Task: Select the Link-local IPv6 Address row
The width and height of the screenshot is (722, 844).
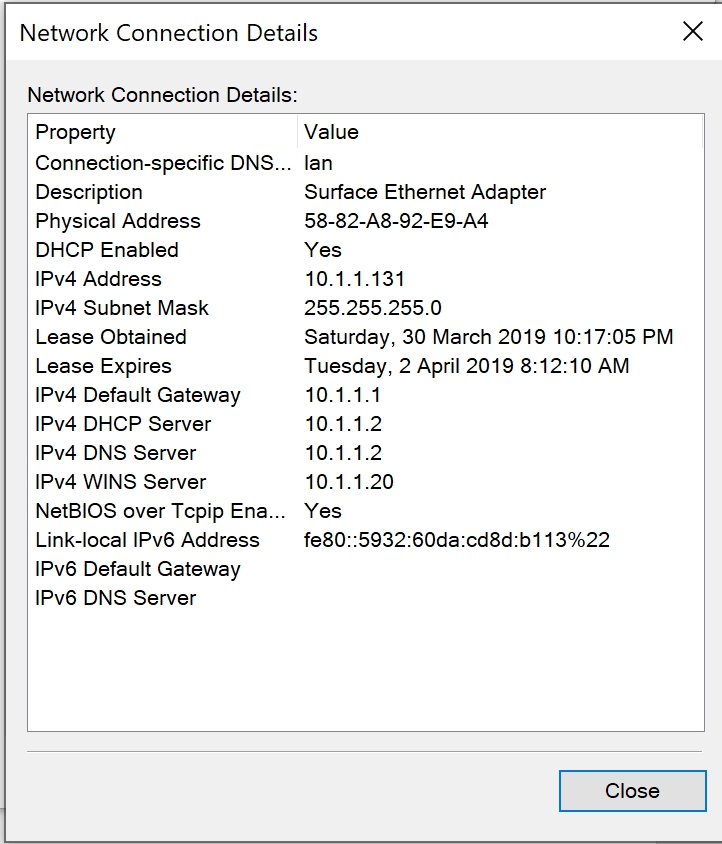Action: (147, 540)
